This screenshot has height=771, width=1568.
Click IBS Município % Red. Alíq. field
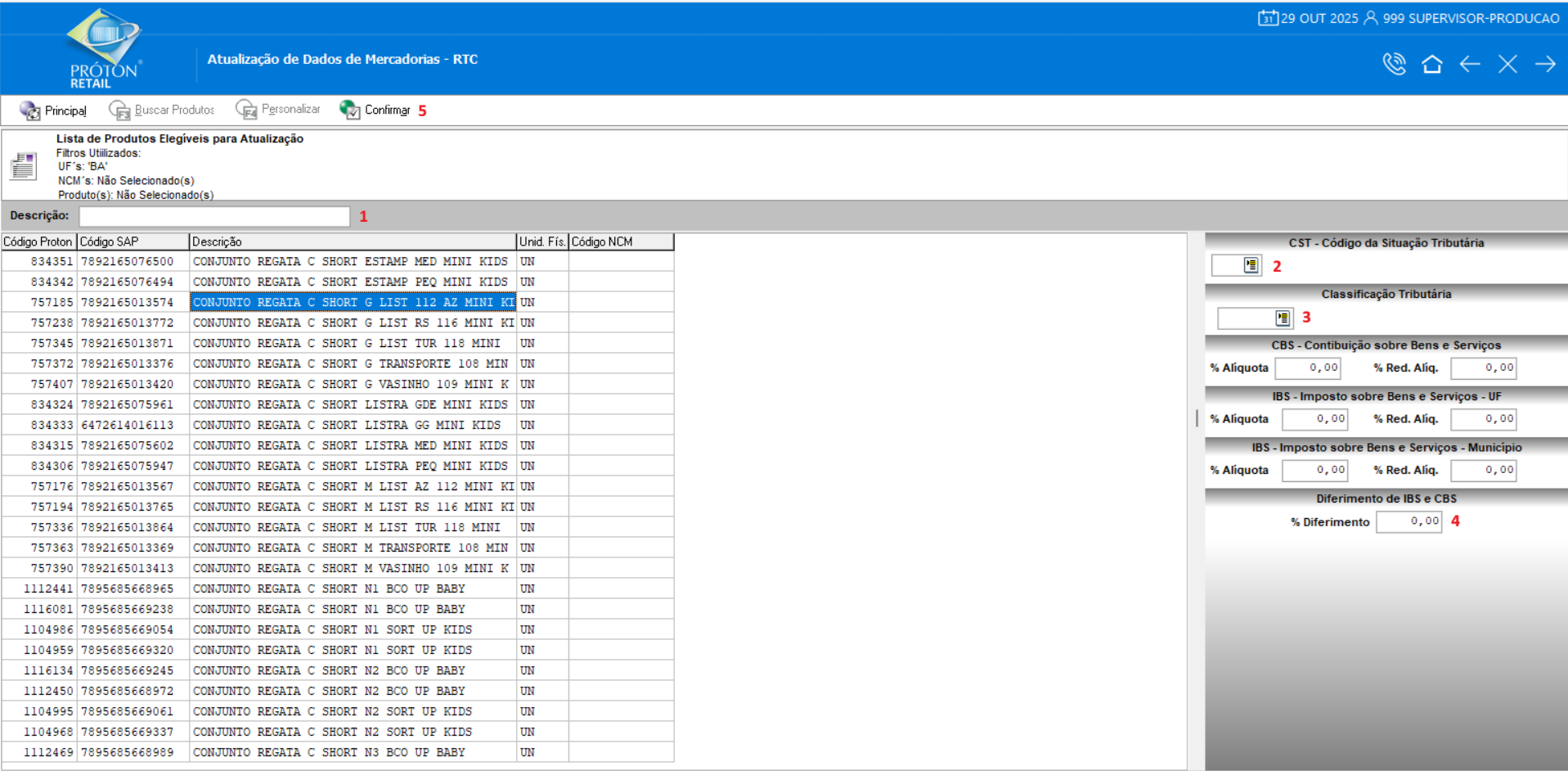(x=1483, y=471)
